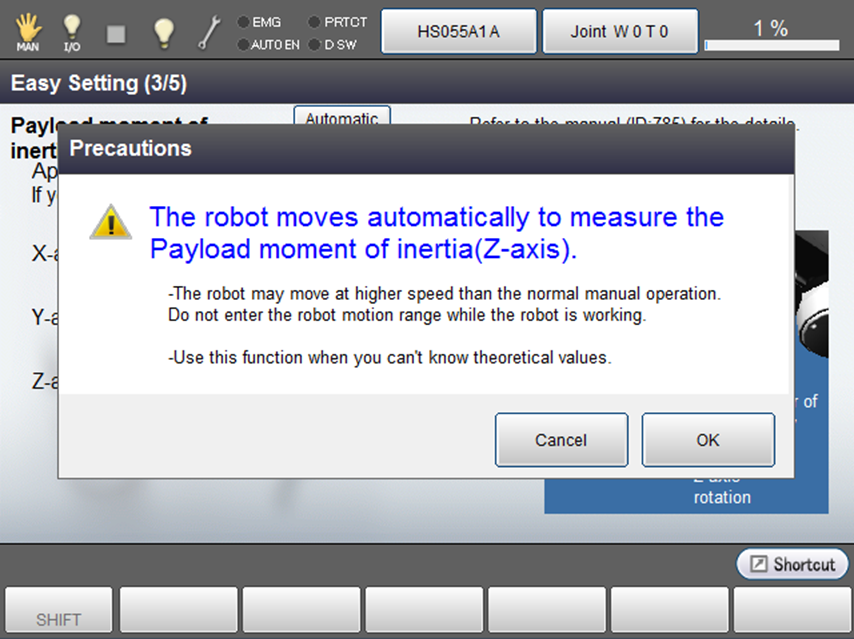Adjust the 1% speed bar
Image resolution: width=854 pixels, height=639 pixels.
point(771,44)
